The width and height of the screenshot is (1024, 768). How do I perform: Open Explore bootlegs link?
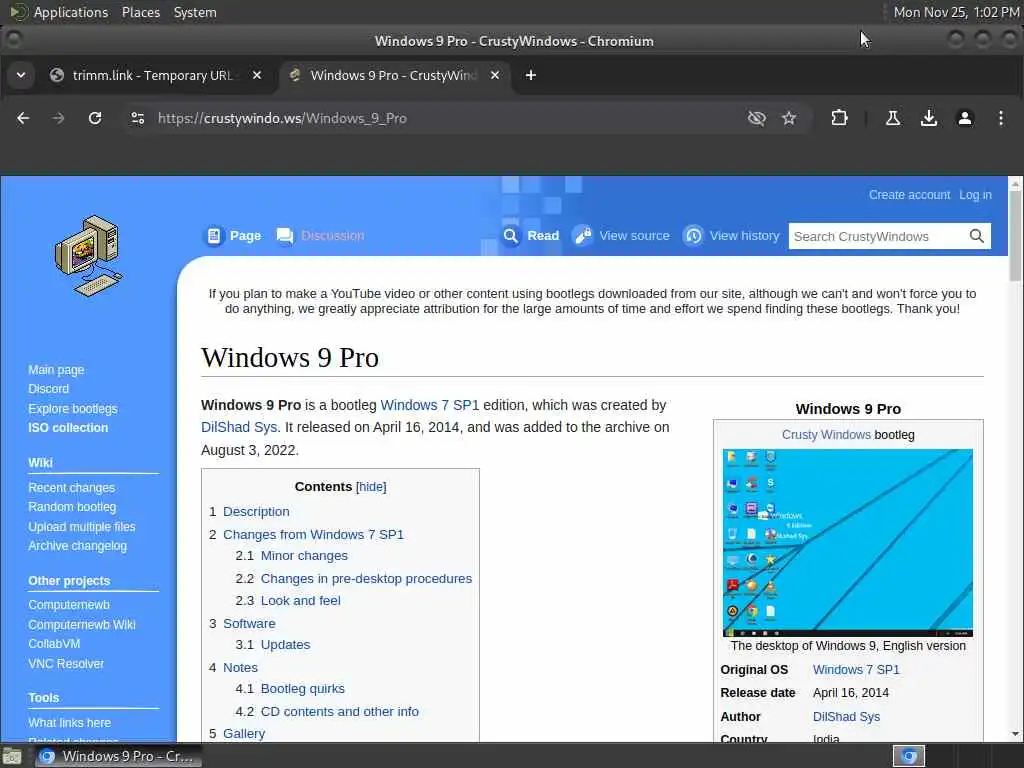coord(72,408)
